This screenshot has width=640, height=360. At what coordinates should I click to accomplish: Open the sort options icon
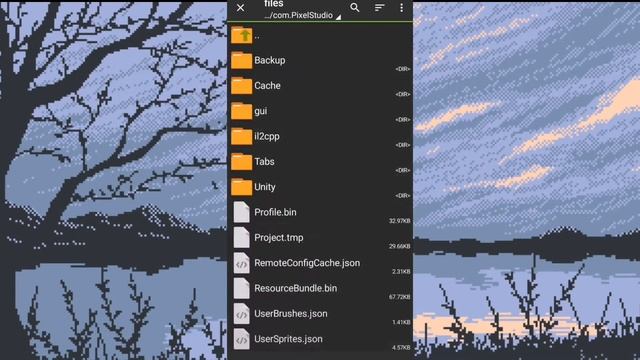click(380, 7)
